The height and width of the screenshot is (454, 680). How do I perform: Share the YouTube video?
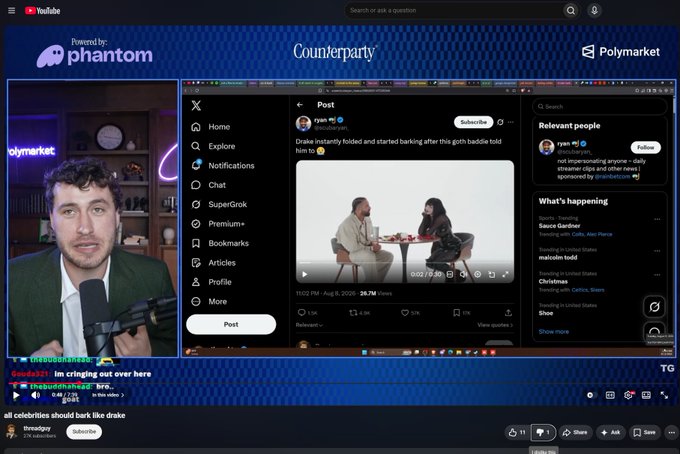tap(575, 432)
